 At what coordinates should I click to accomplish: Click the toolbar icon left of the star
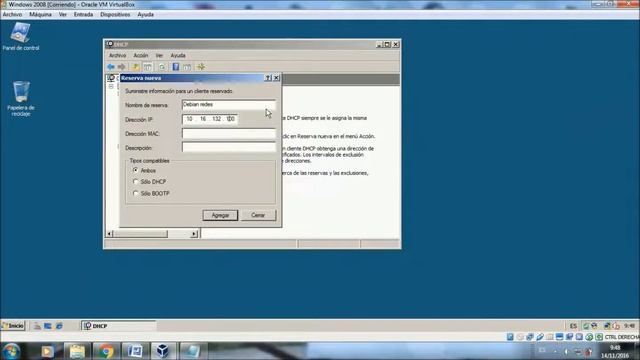click(187, 67)
